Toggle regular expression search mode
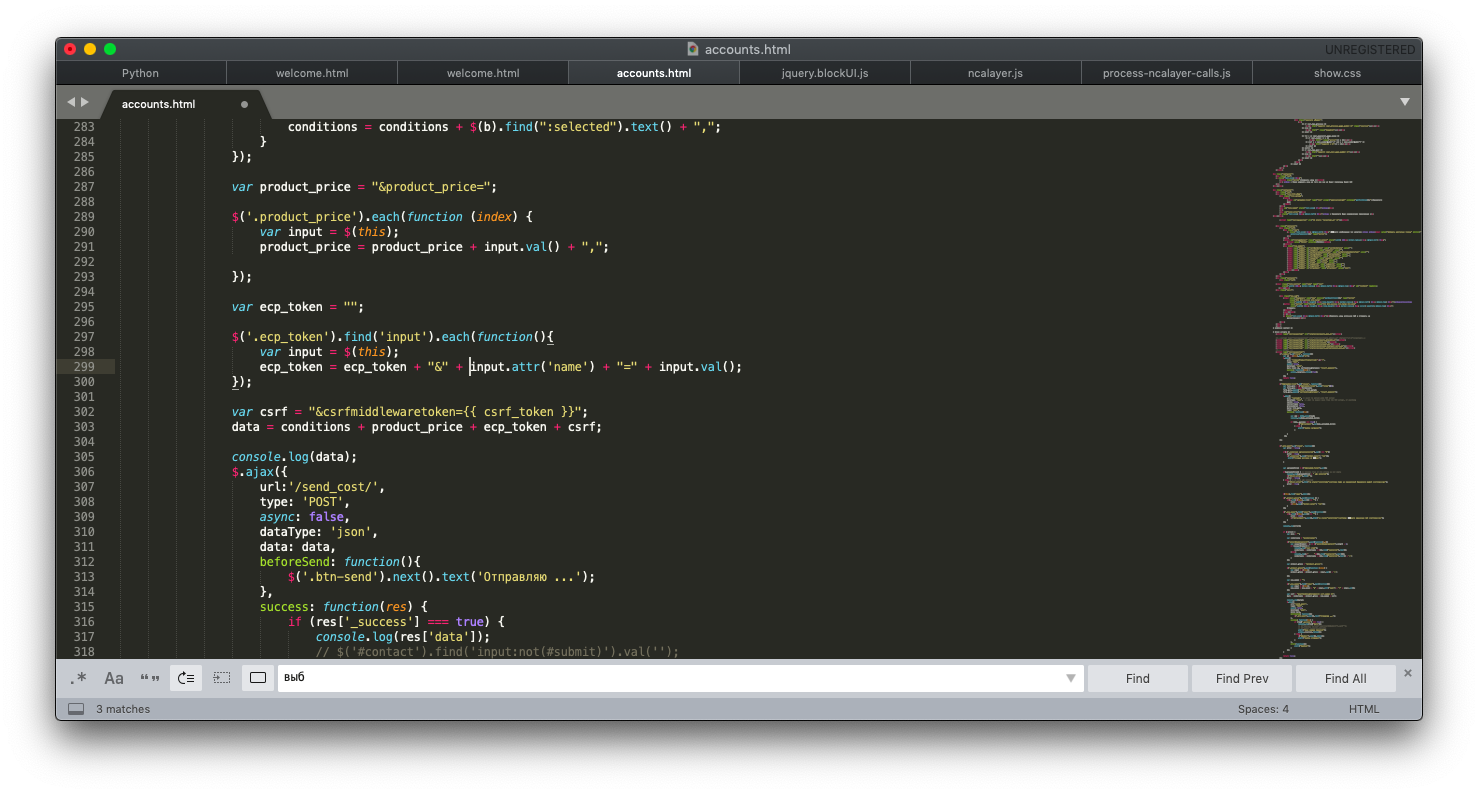Screen dimensions: 1478x794 (78, 678)
